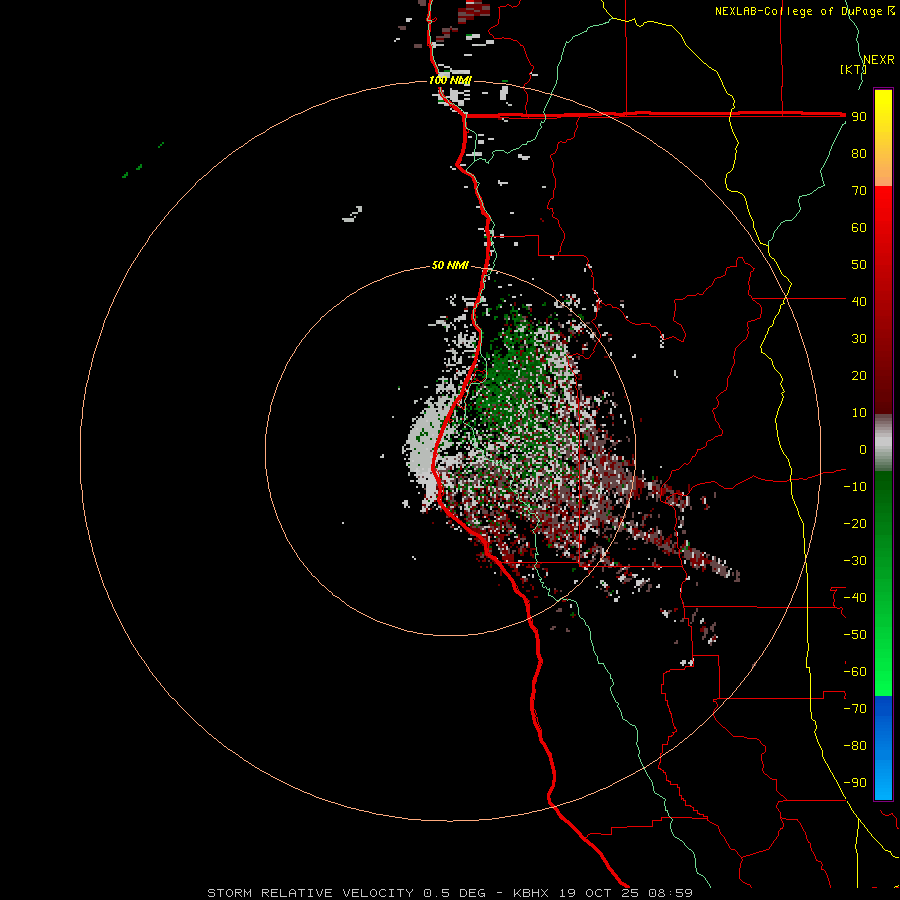Select the -10 value on velocity scale

coord(855,487)
